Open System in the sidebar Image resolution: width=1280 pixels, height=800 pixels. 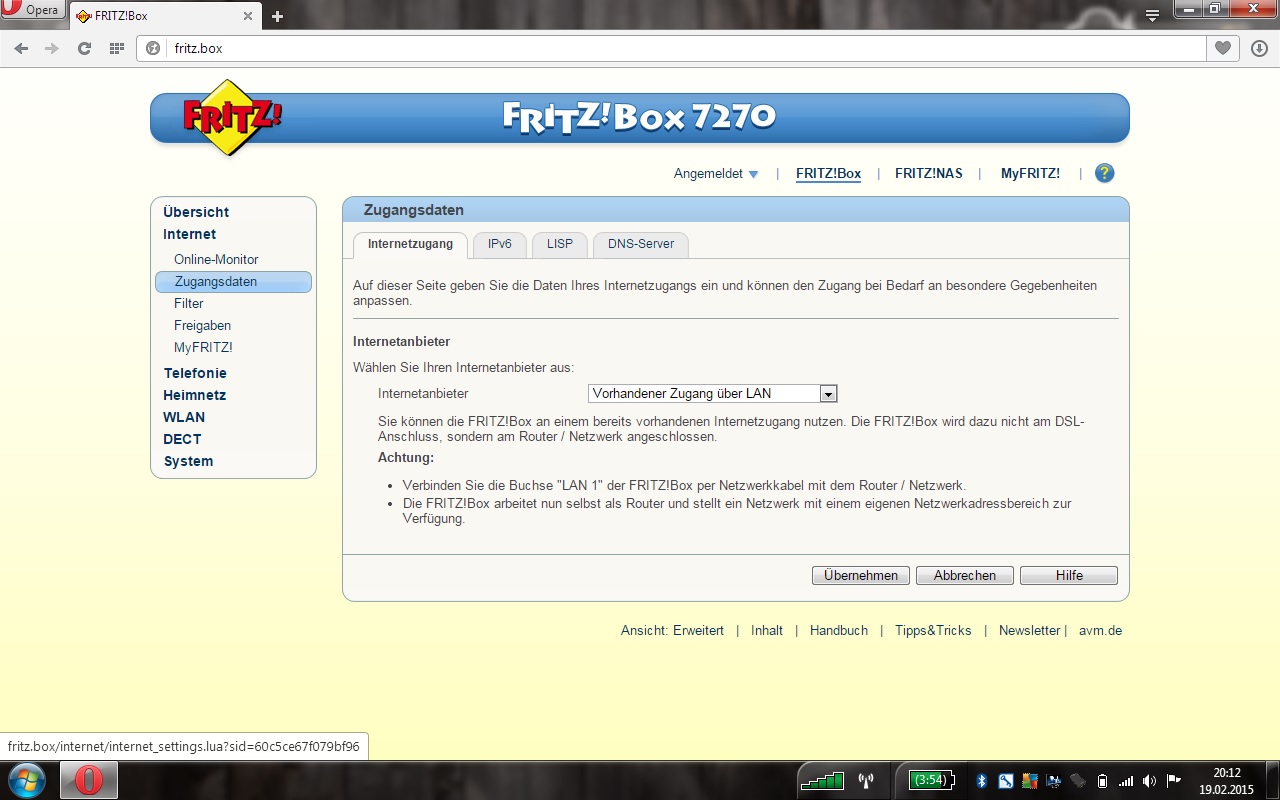point(188,461)
